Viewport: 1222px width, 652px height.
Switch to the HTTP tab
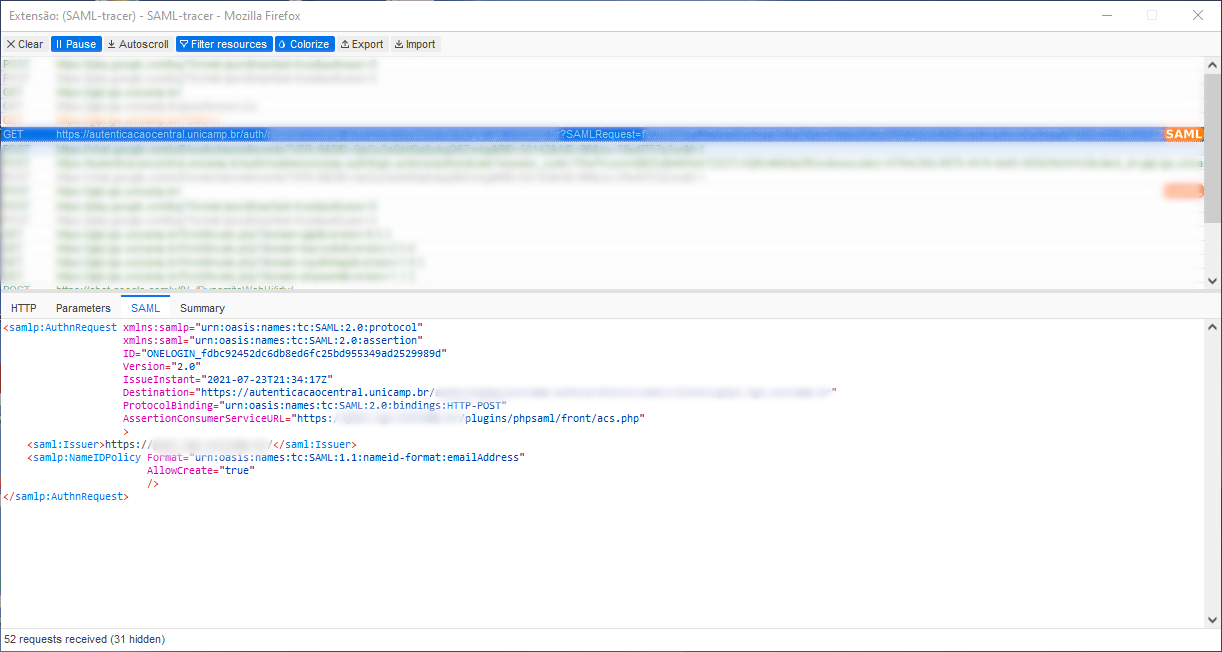pos(23,308)
